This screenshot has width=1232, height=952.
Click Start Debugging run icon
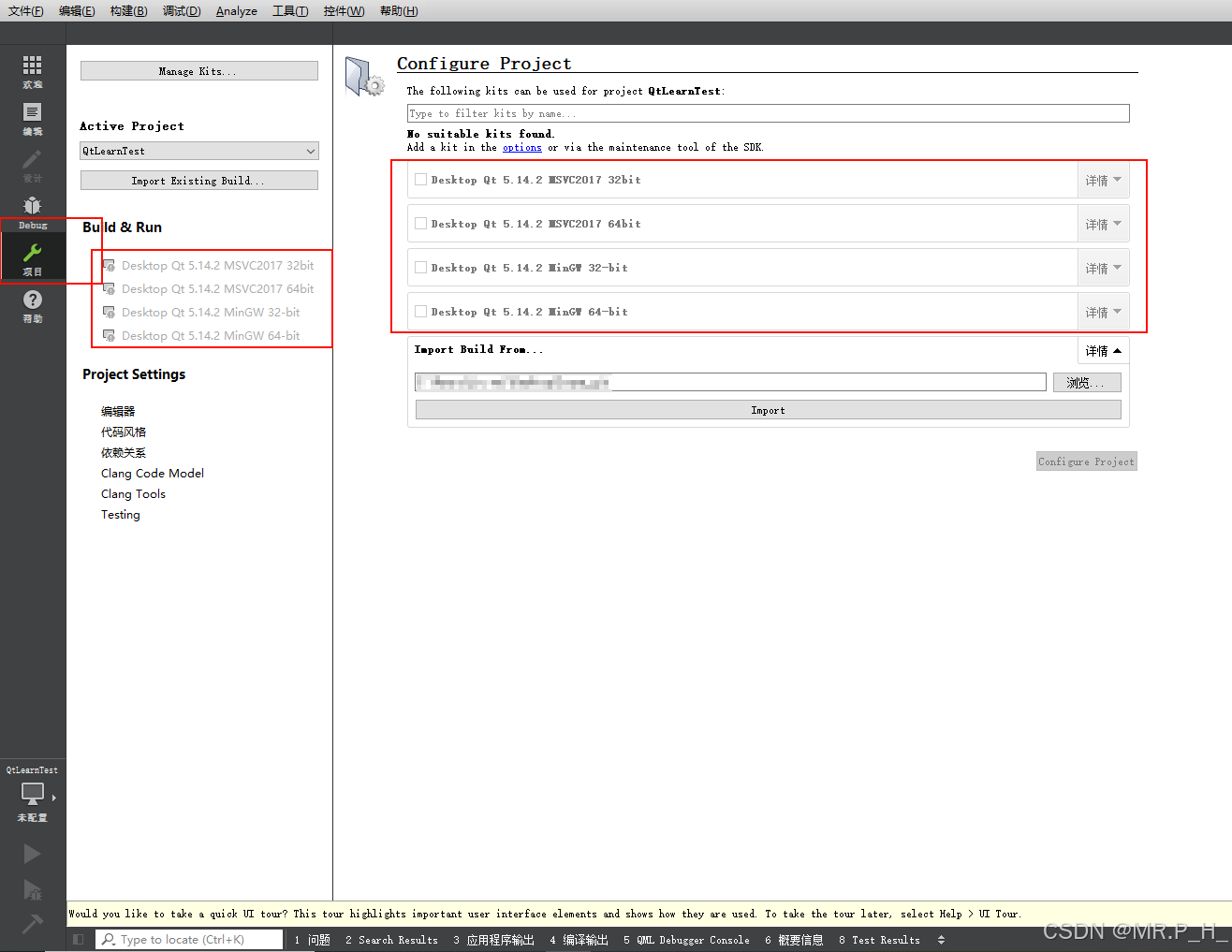pyautogui.click(x=33, y=889)
